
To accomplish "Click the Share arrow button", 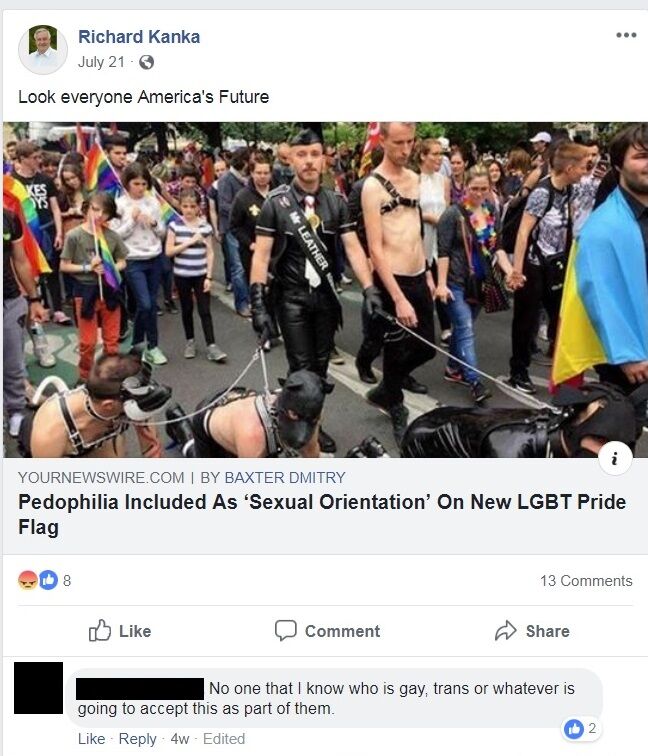I will click(x=532, y=631).
